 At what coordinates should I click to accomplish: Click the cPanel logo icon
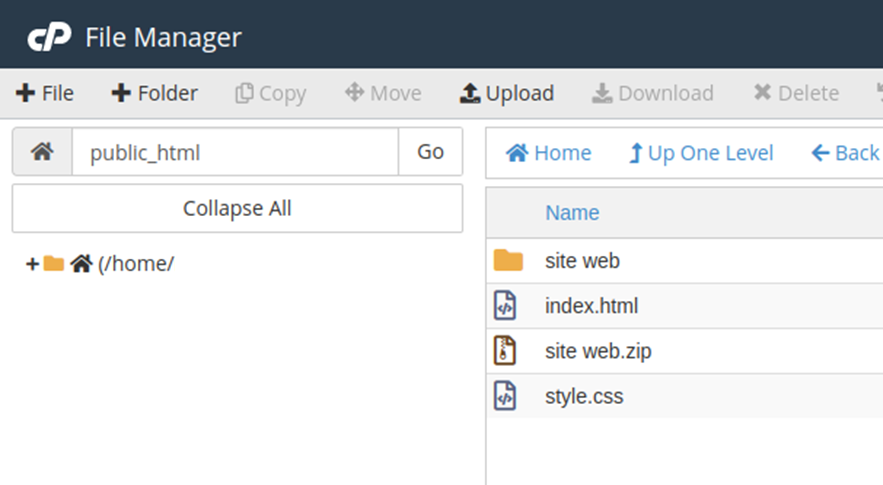click(x=48, y=38)
